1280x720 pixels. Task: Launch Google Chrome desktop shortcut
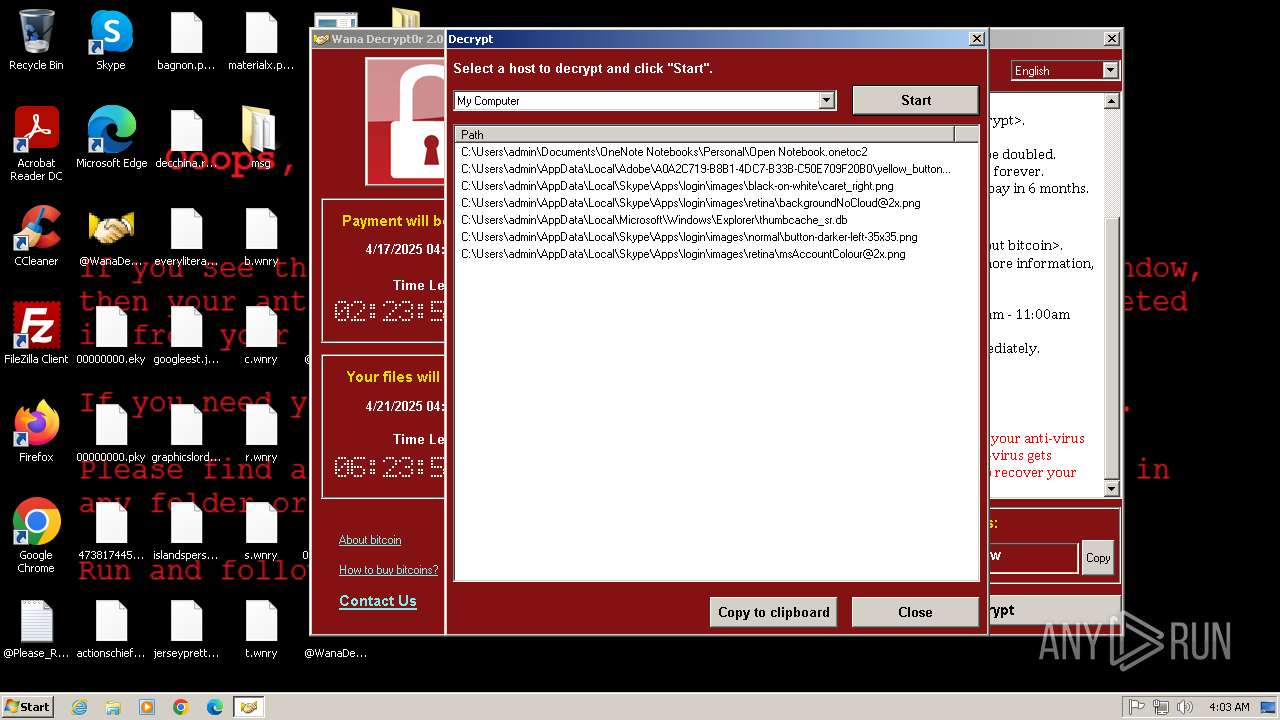click(x=36, y=536)
